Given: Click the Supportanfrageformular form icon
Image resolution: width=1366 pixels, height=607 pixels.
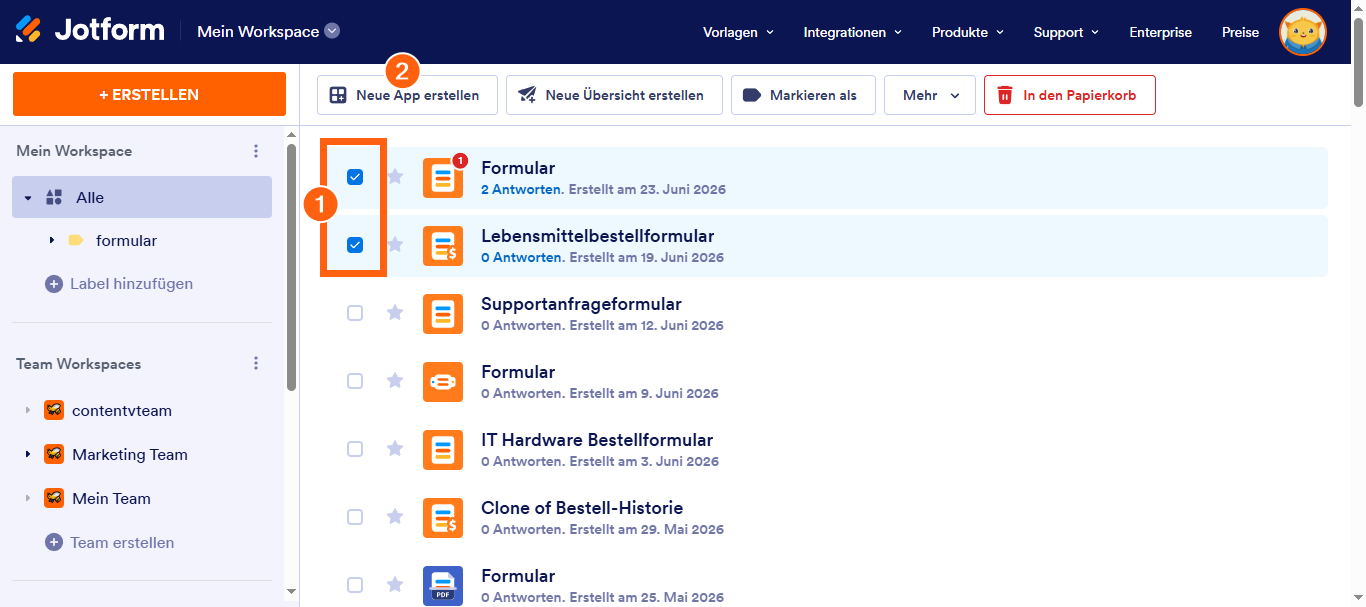Looking at the screenshot, I should tap(443, 314).
